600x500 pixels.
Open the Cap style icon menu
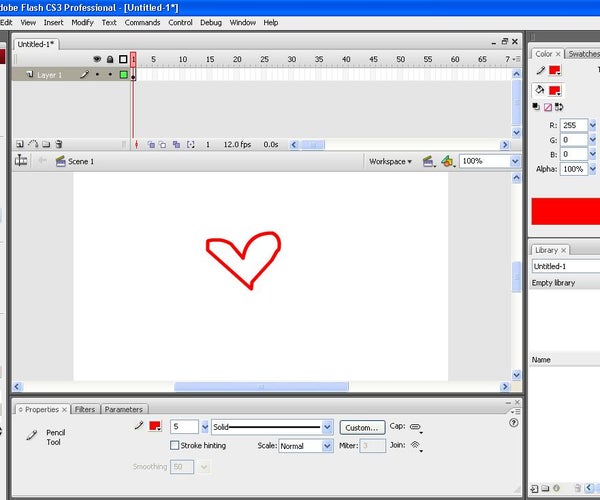tap(416, 427)
